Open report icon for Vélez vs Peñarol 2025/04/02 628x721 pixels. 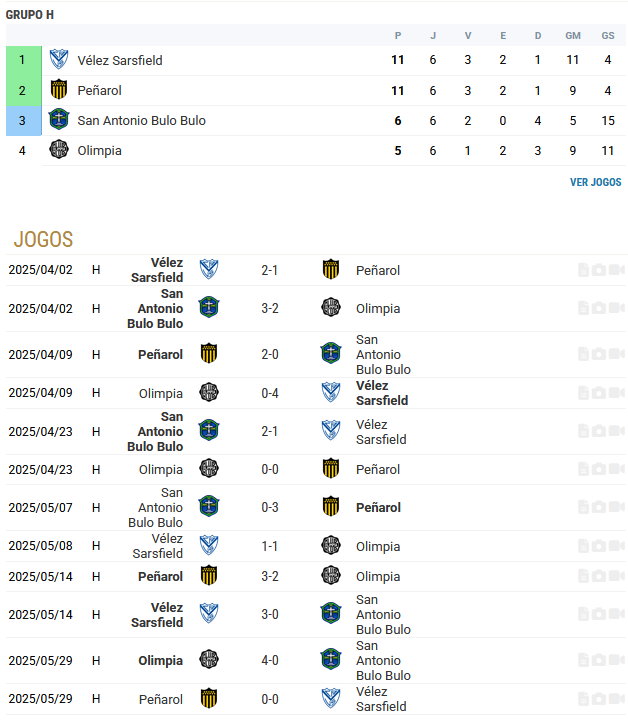[583, 270]
